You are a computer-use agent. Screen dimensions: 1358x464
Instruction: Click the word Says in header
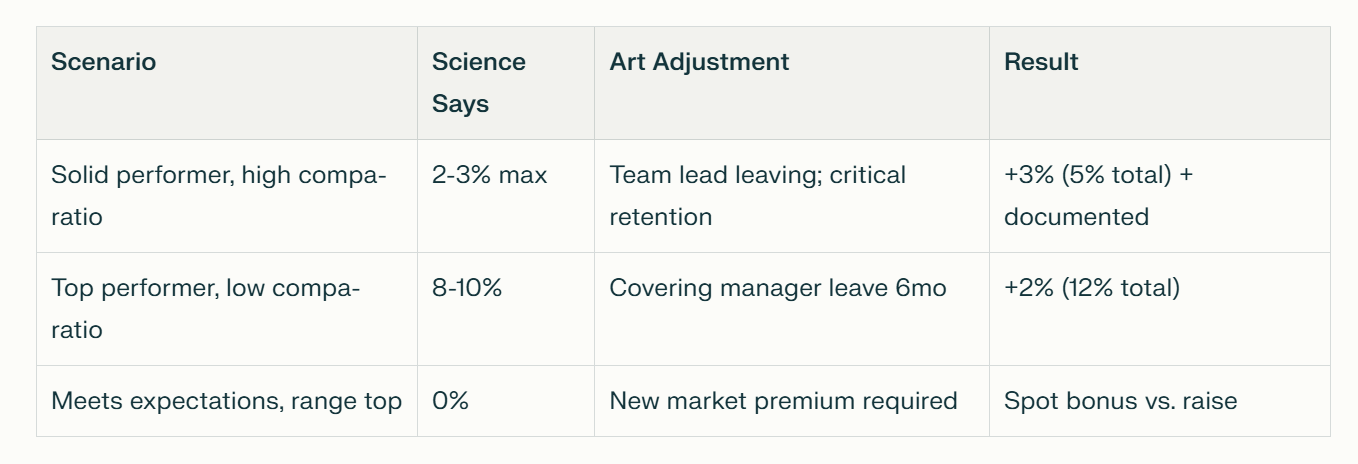pyautogui.click(x=460, y=104)
